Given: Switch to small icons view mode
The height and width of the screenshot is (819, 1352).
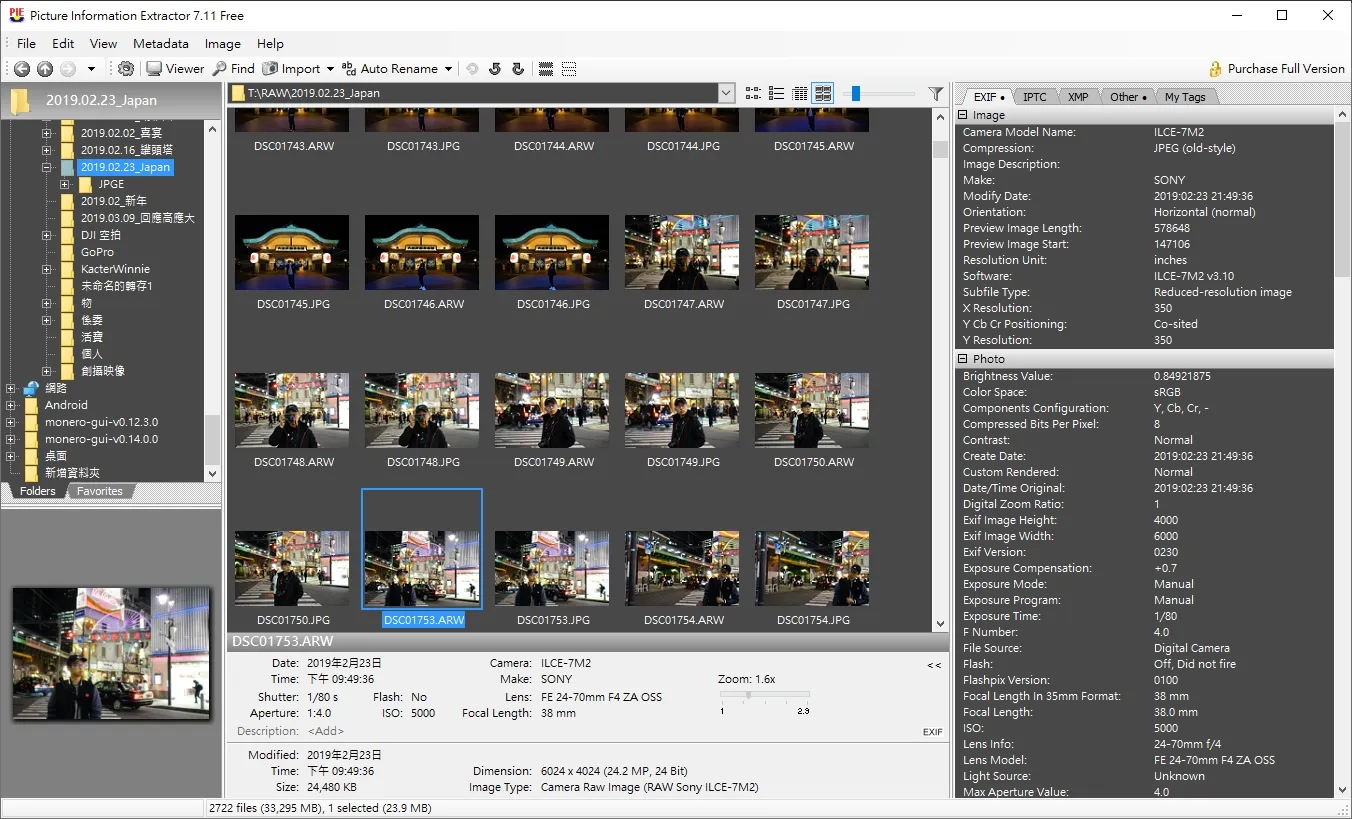Looking at the screenshot, I should point(753,93).
